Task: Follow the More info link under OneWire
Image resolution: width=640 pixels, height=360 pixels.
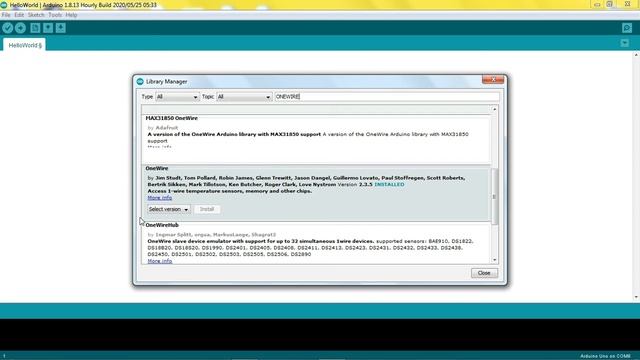Action: tap(160, 198)
